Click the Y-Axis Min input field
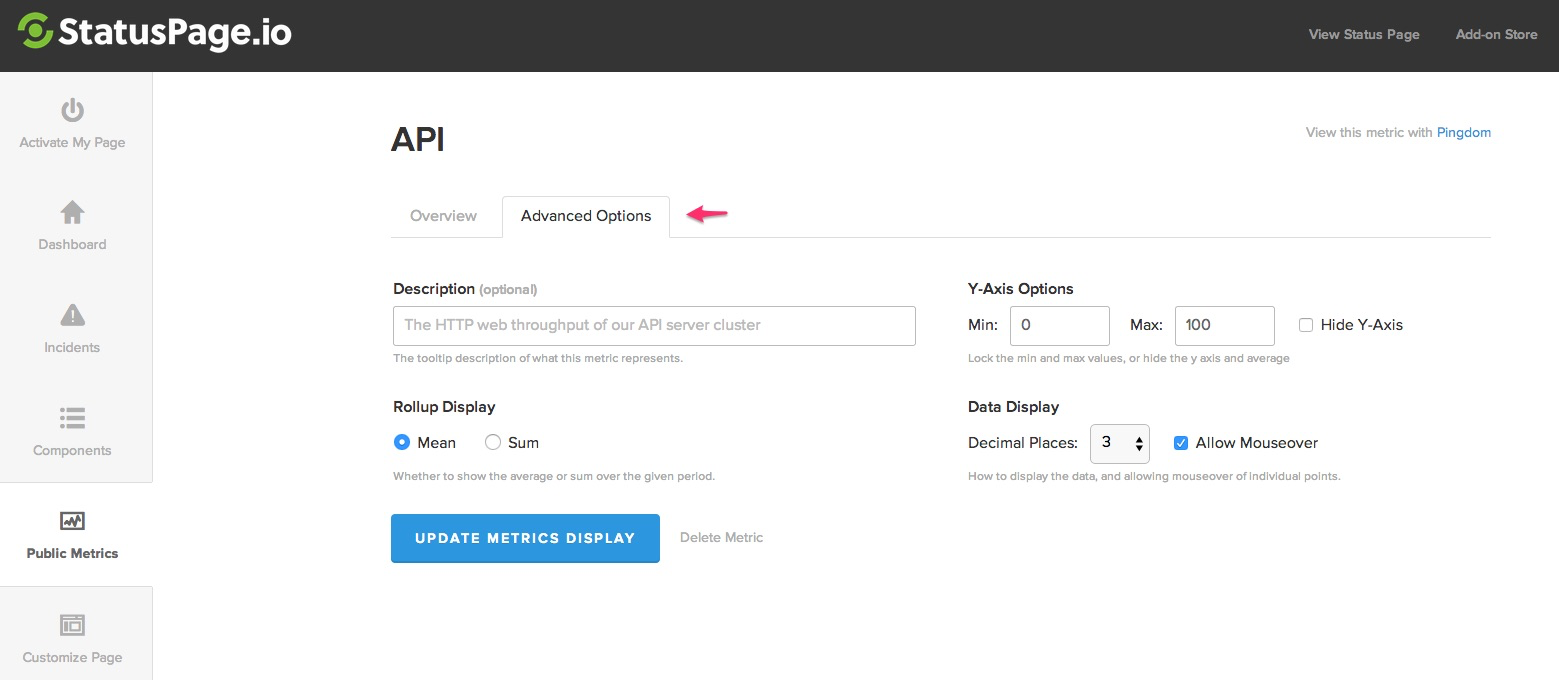1559x680 pixels. coord(1060,326)
